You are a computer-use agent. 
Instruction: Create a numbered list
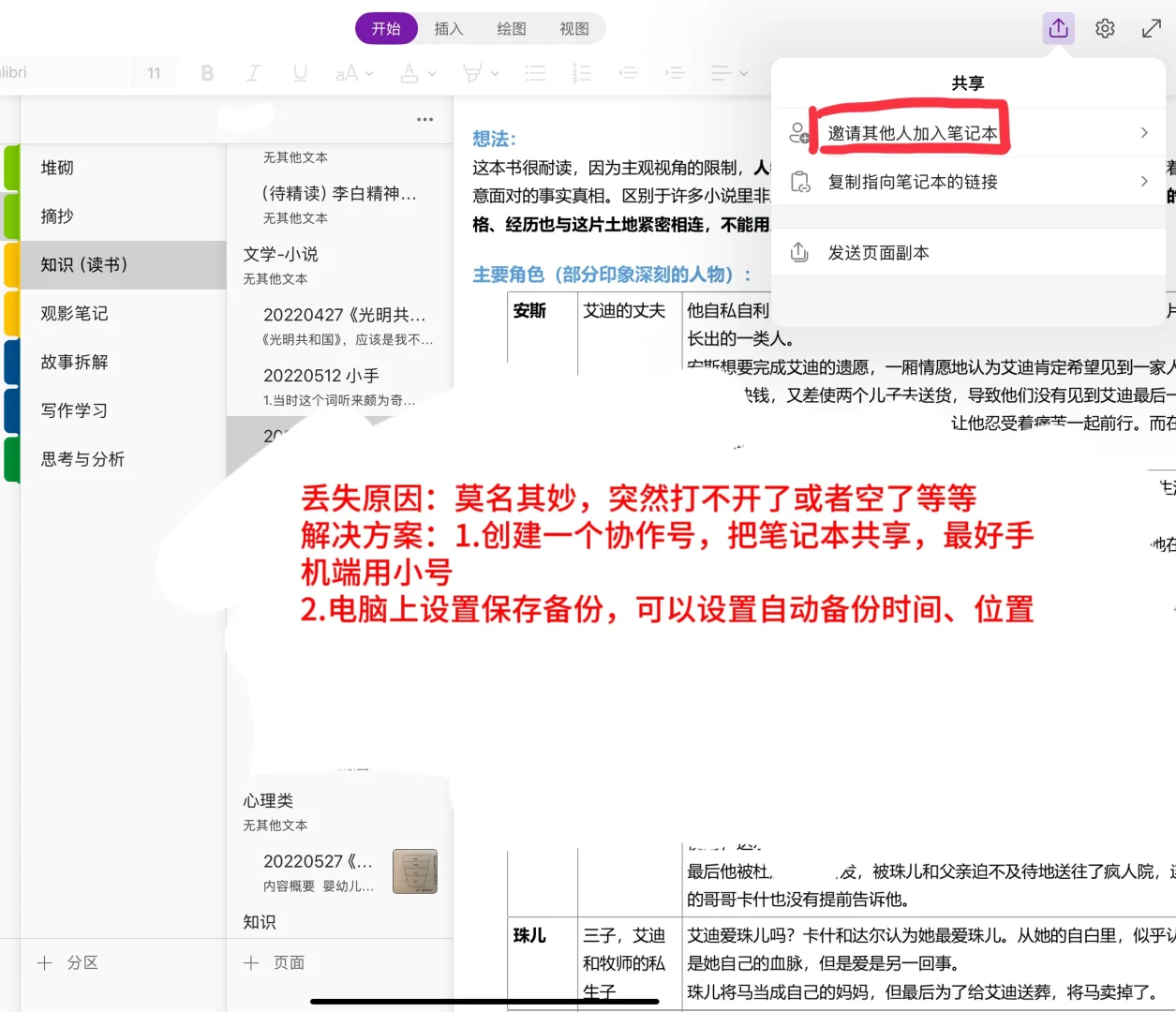(x=582, y=72)
